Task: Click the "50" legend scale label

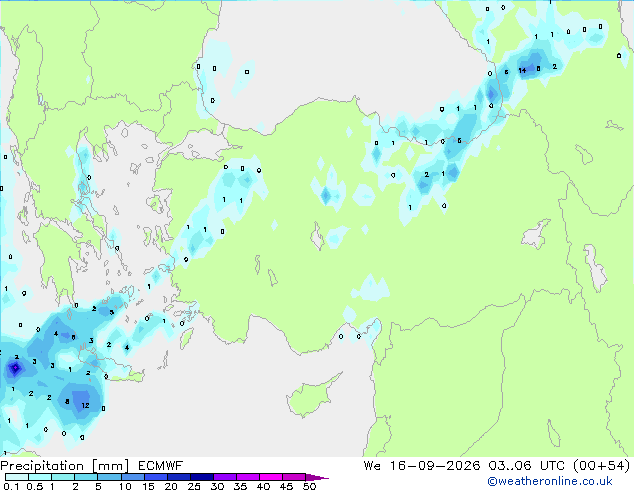Action: pyautogui.click(x=309, y=486)
